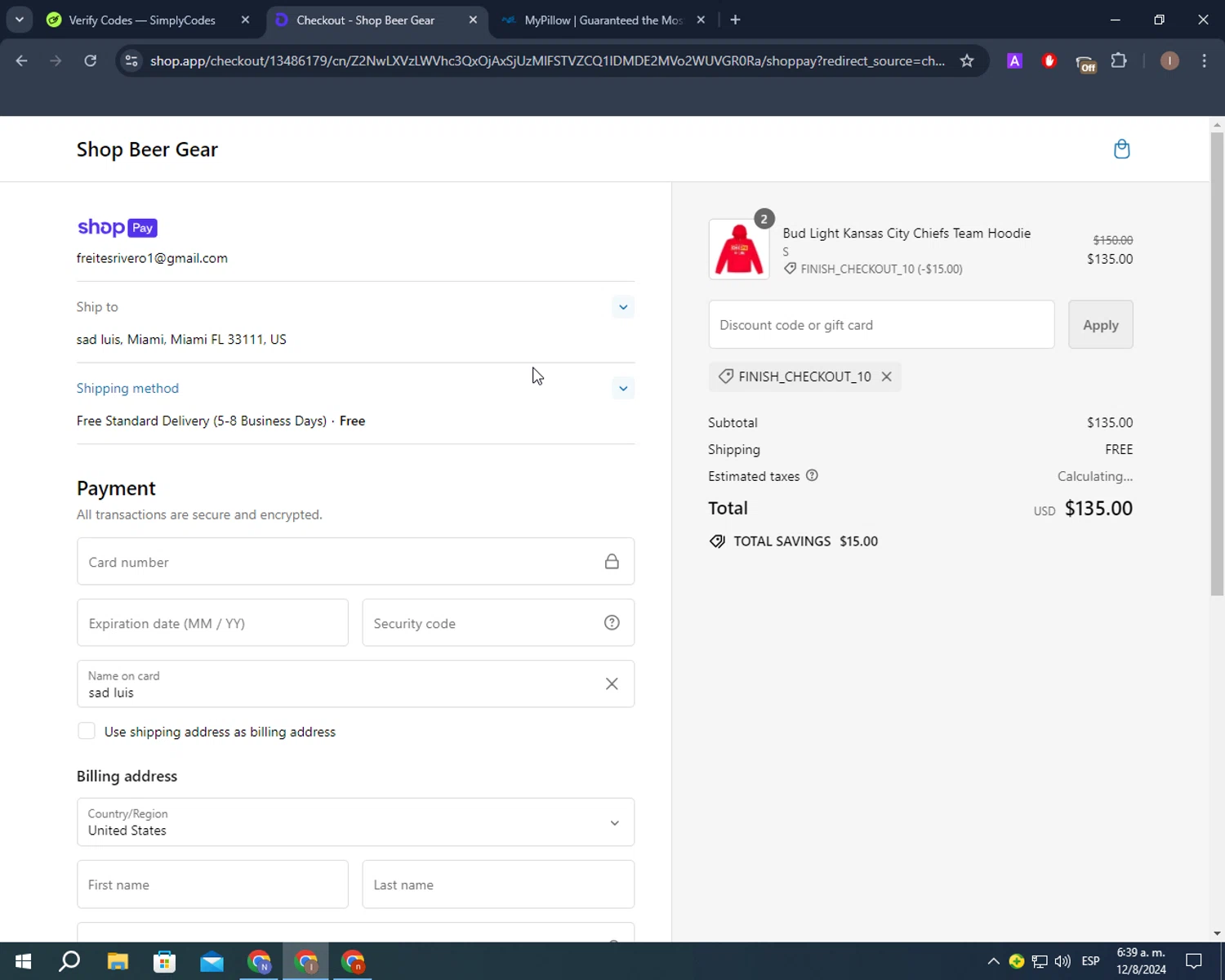Show hidden system tray icons
1225x980 pixels.
click(993, 961)
